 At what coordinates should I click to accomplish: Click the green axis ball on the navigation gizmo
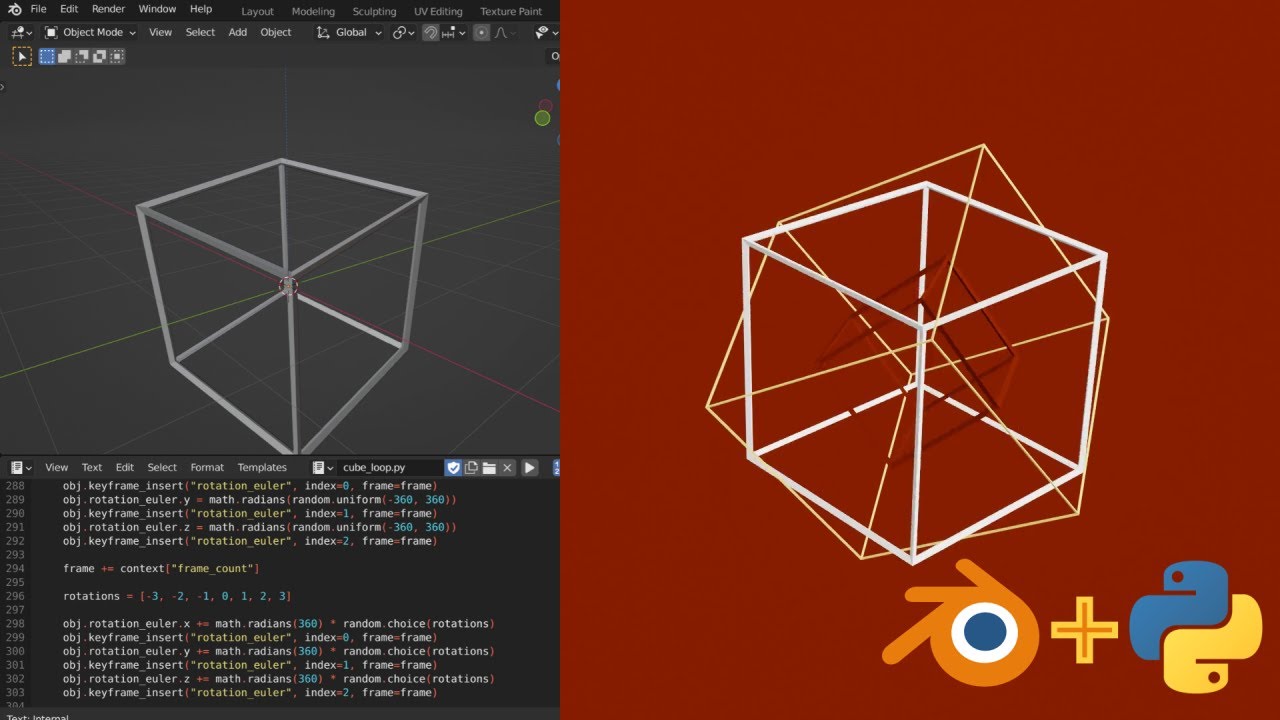coord(542,117)
